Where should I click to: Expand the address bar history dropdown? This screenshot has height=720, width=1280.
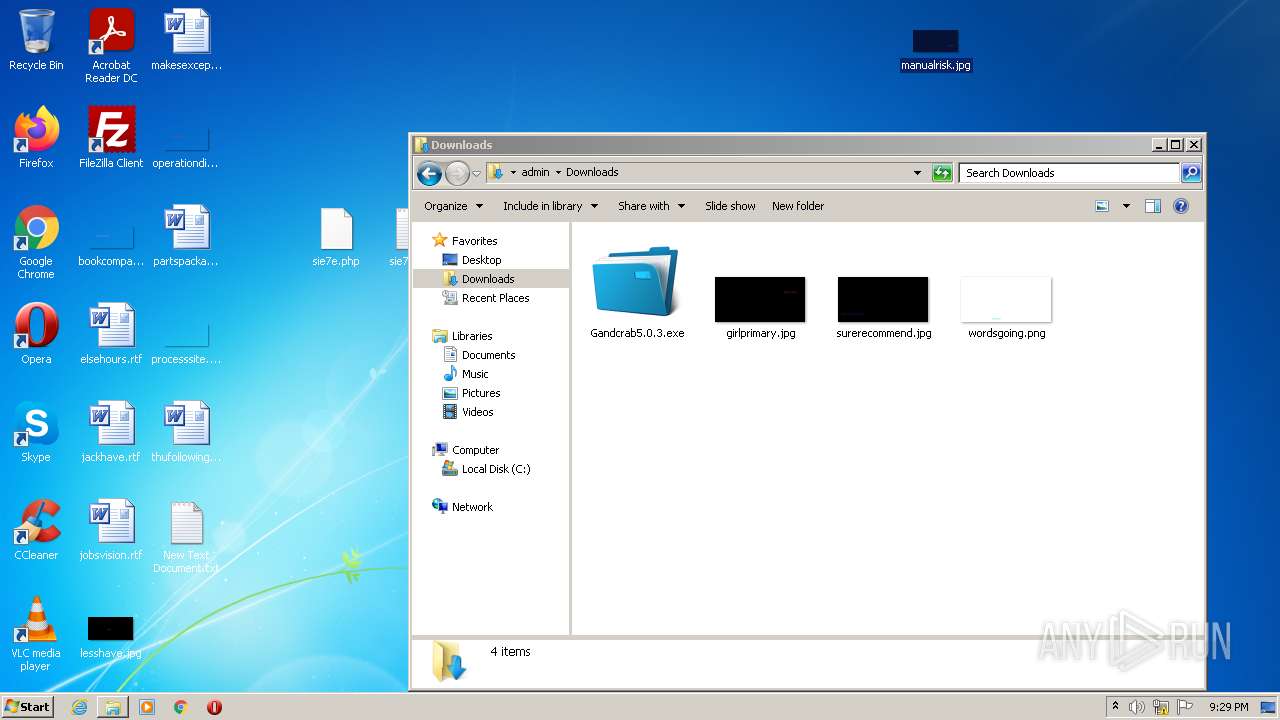[x=917, y=173]
